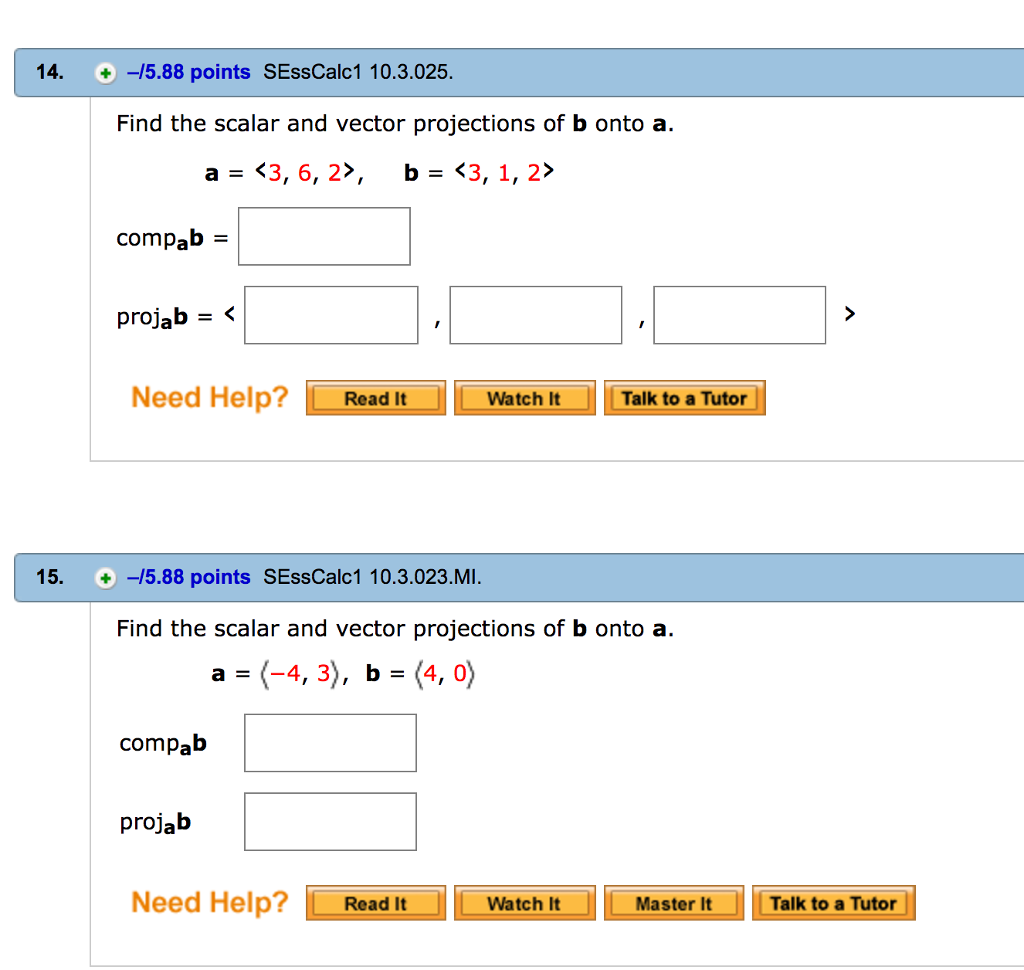
Task: Click the comp a b answer box for question 15
Action: (x=330, y=742)
